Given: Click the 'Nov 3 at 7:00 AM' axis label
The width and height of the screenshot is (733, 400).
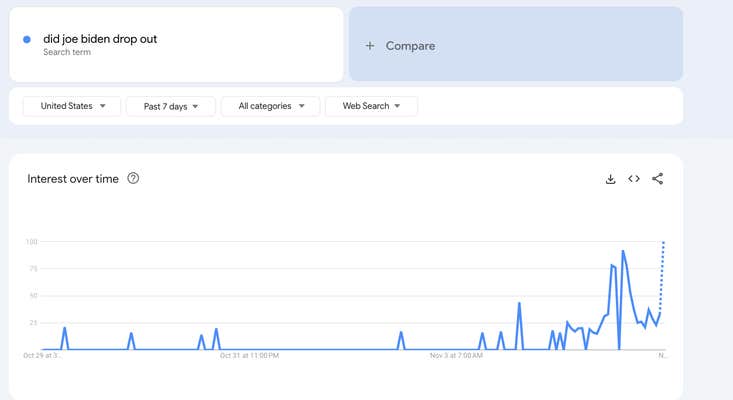Looking at the screenshot, I should [456, 355].
